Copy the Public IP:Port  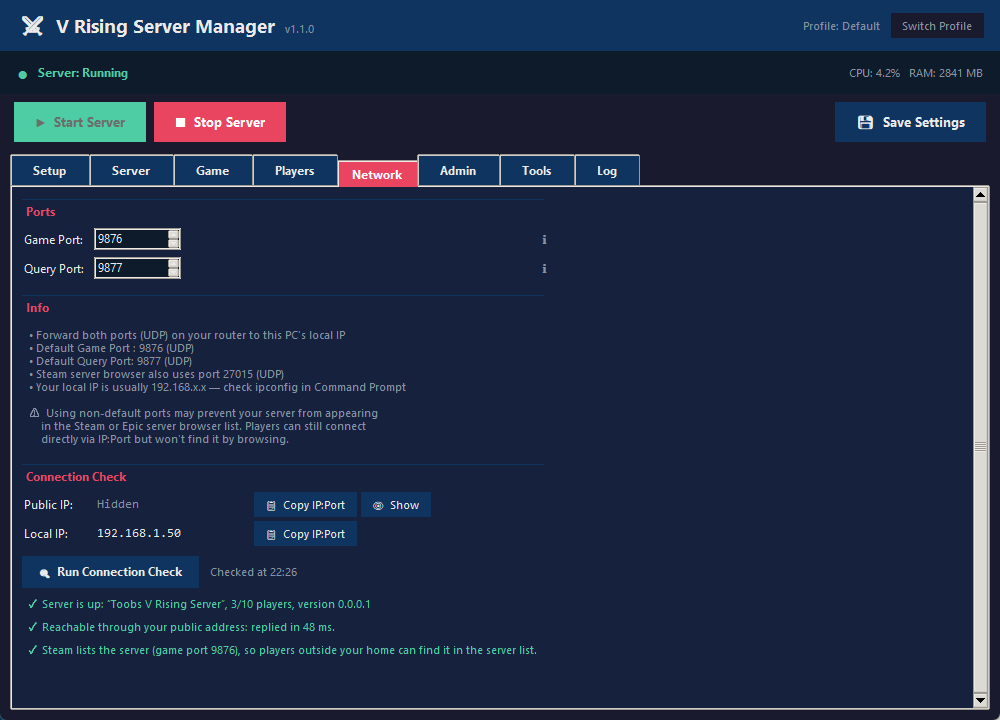[305, 505]
